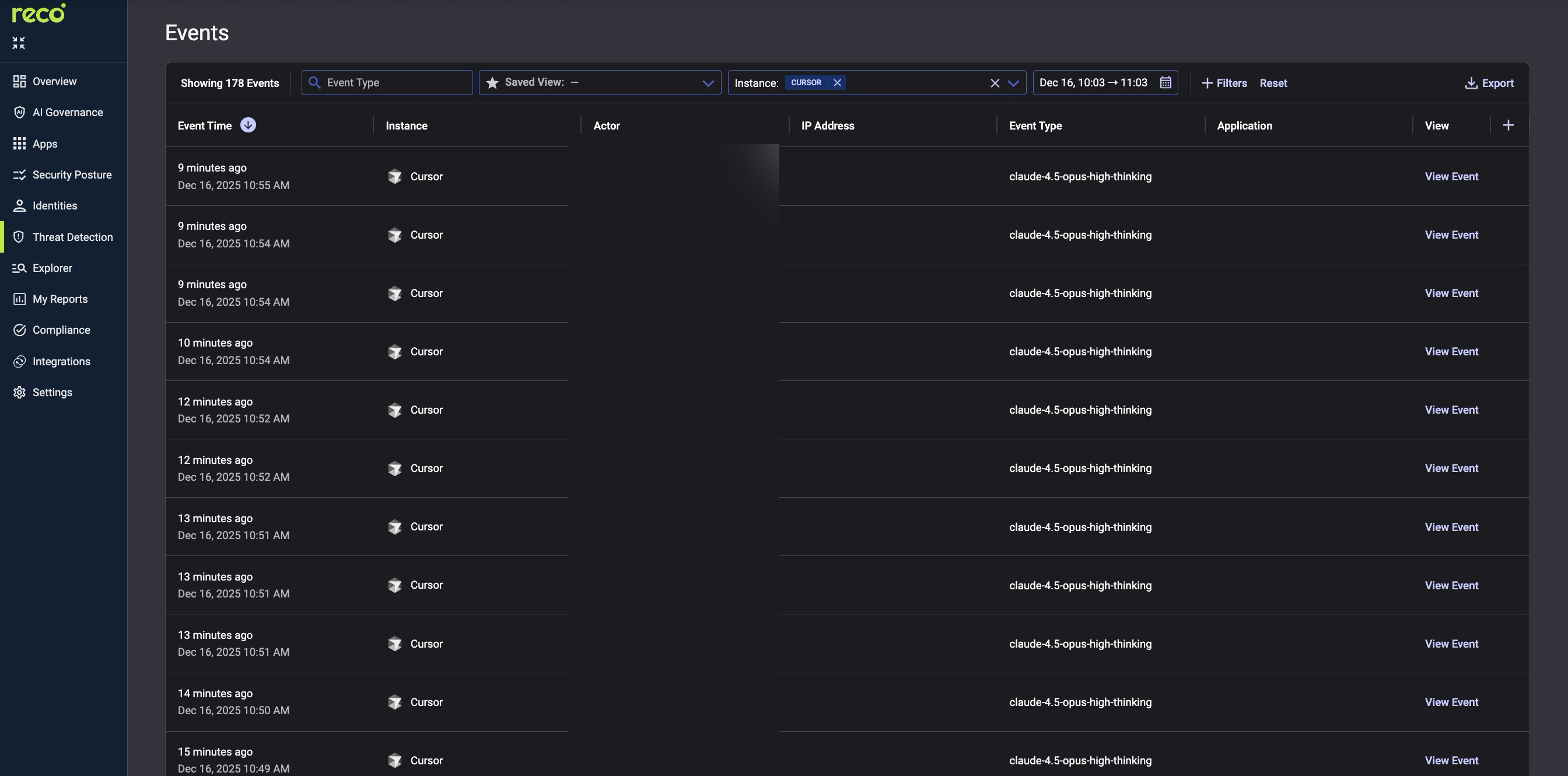Open the Identities page

55,206
